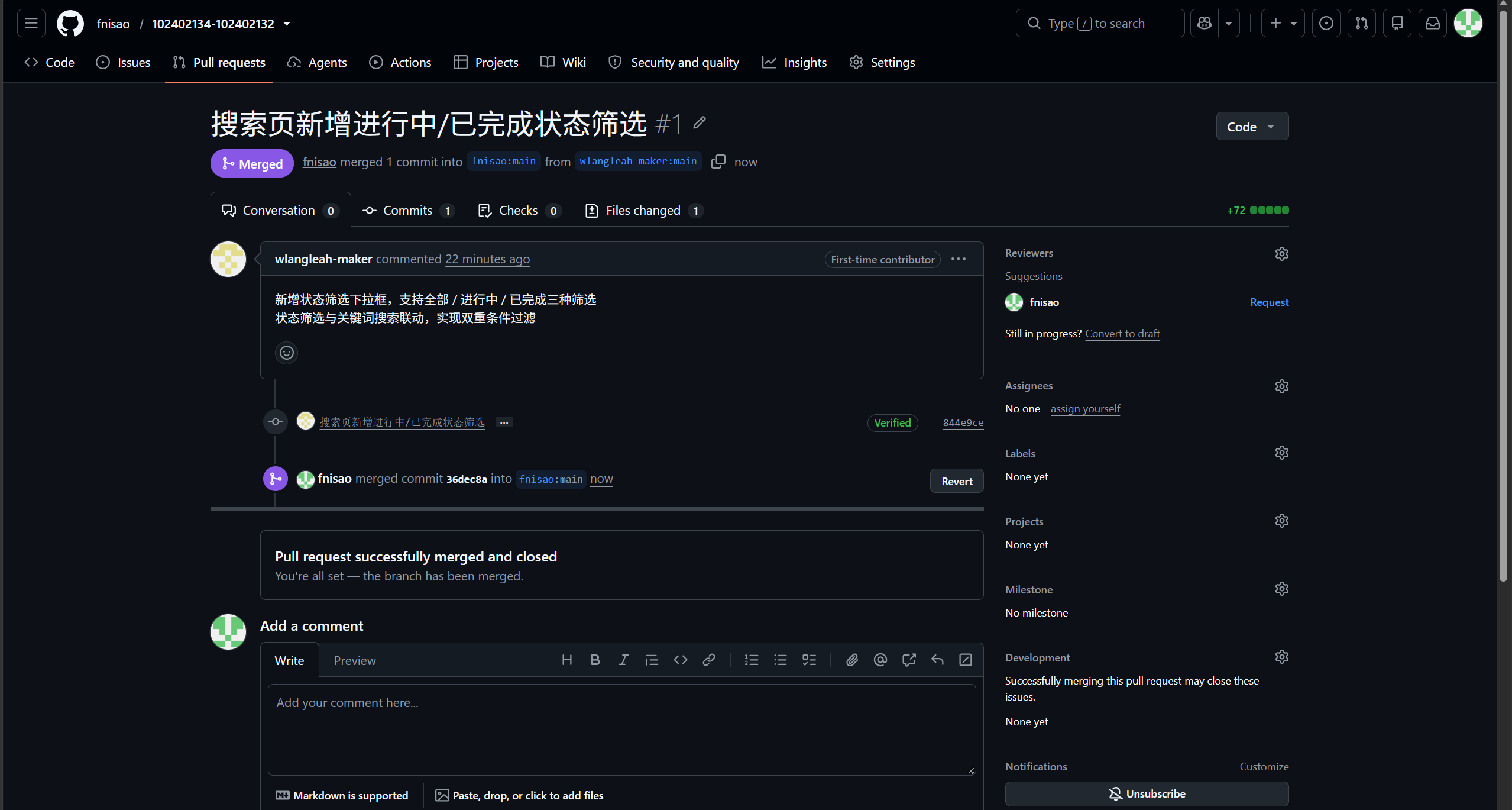Viewport: 1512px width, 810px height.
Task: Open Assignees gear settings
Action: [x=1281, y=386]
